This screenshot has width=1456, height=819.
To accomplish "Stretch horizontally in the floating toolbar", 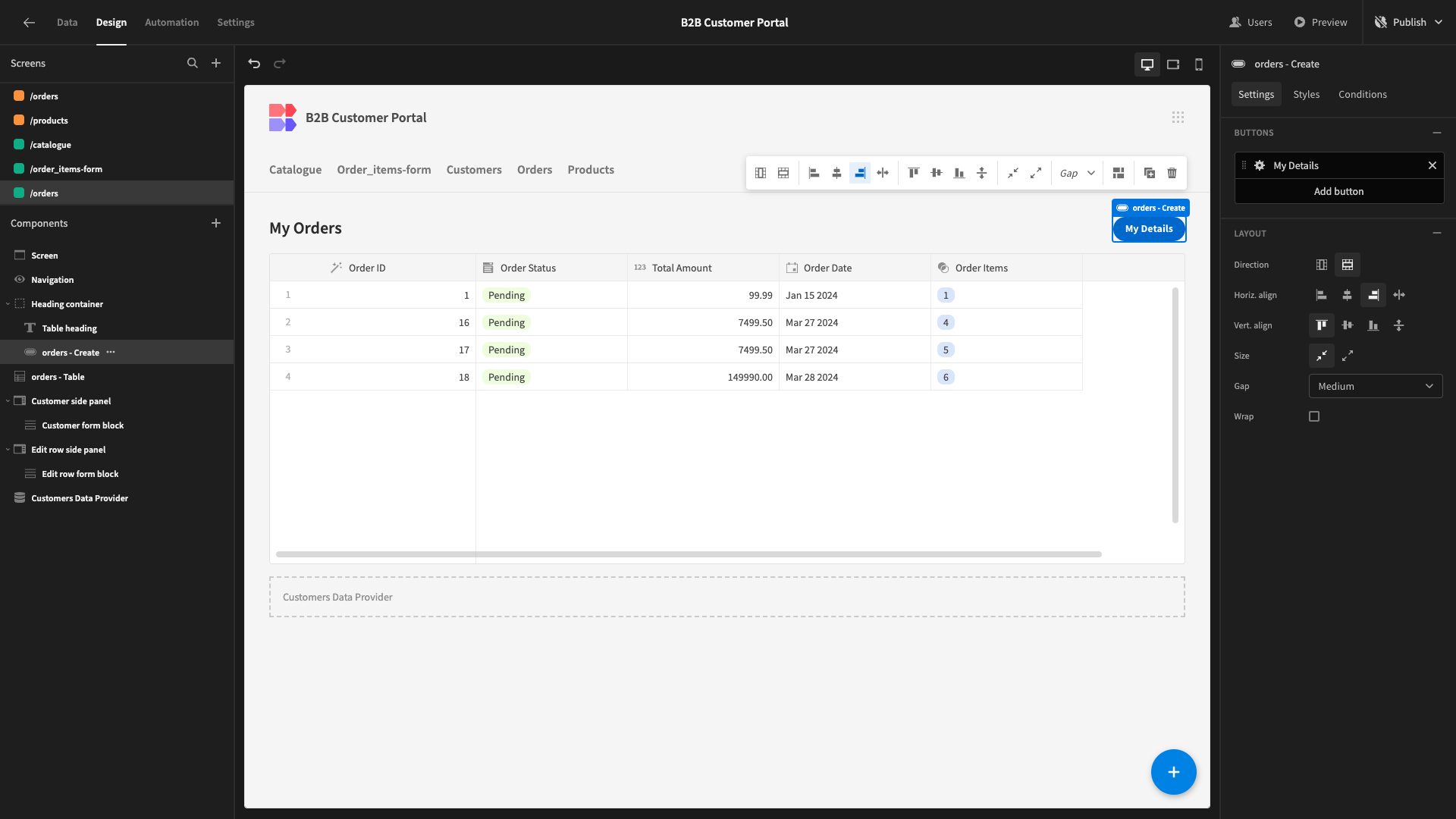I will pyautogui.click(x=883, y=173).
